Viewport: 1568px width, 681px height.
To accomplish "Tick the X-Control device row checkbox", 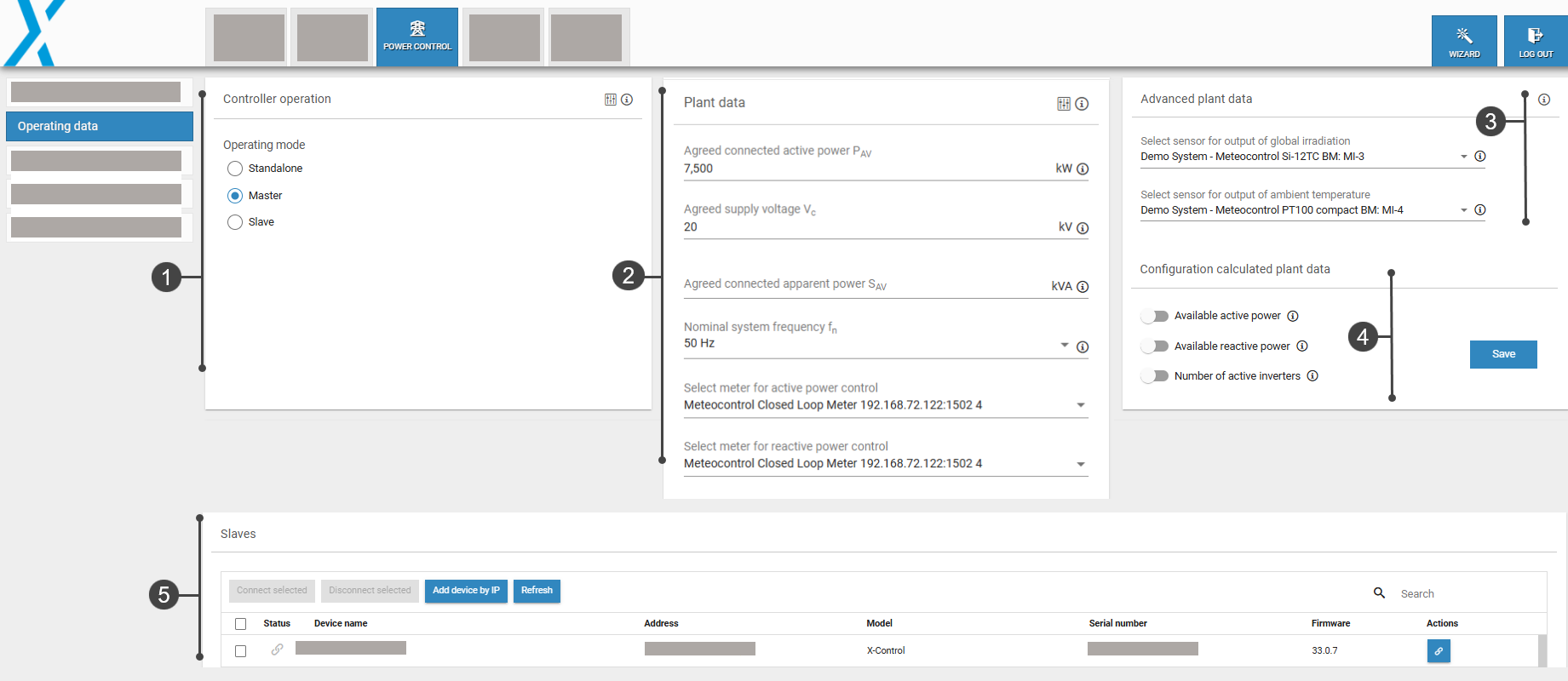I will 241,651.
